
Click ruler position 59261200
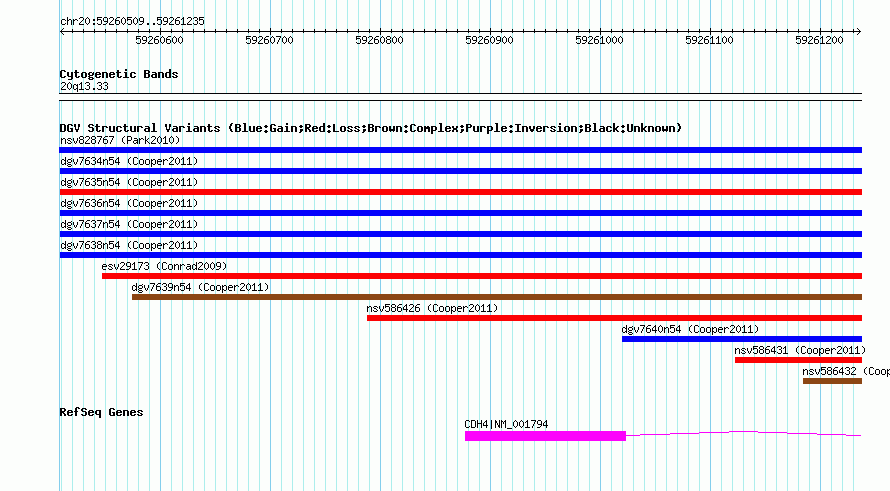tap(820, 40)
